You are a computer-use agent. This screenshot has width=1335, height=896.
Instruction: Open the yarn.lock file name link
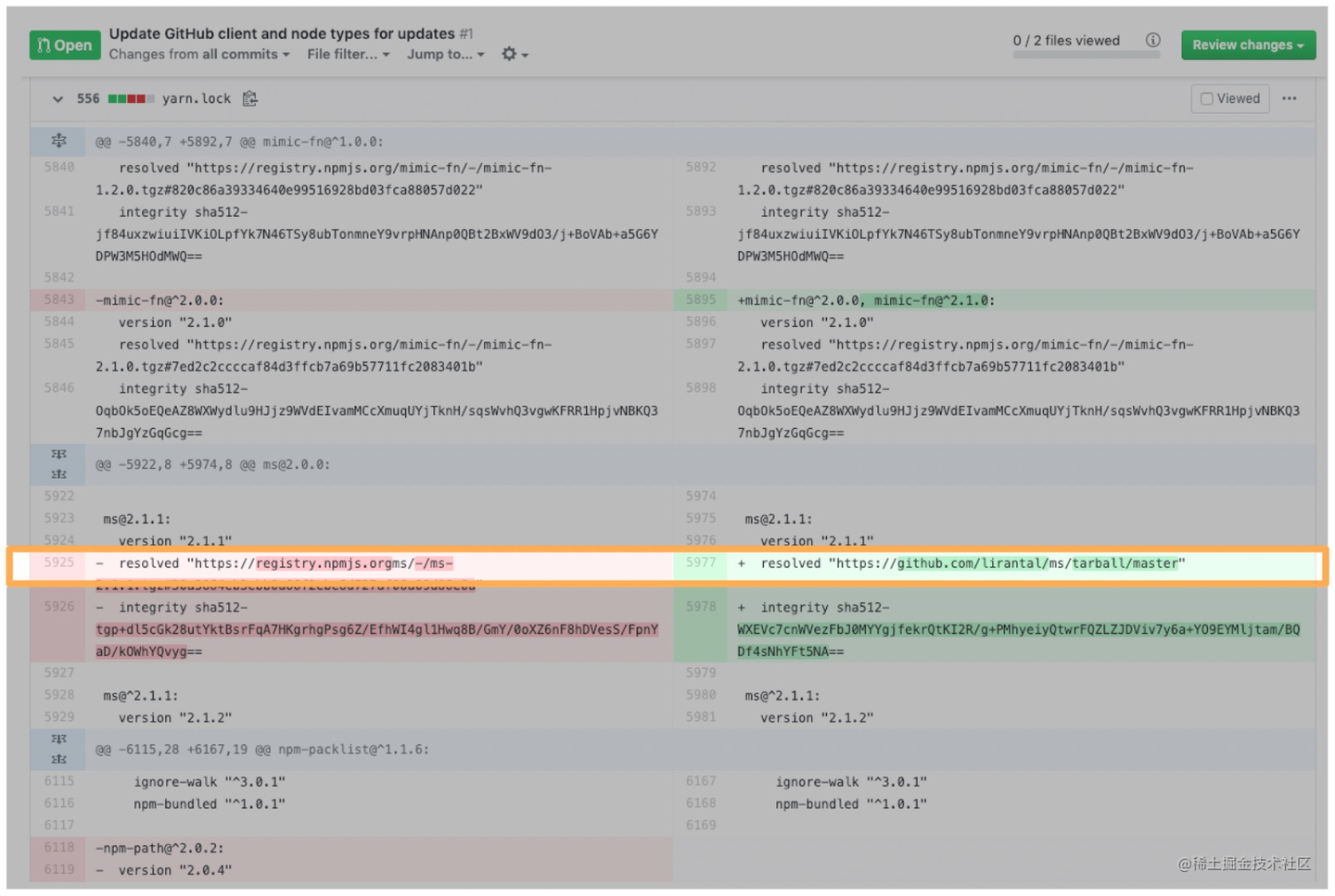coord(197,98)
